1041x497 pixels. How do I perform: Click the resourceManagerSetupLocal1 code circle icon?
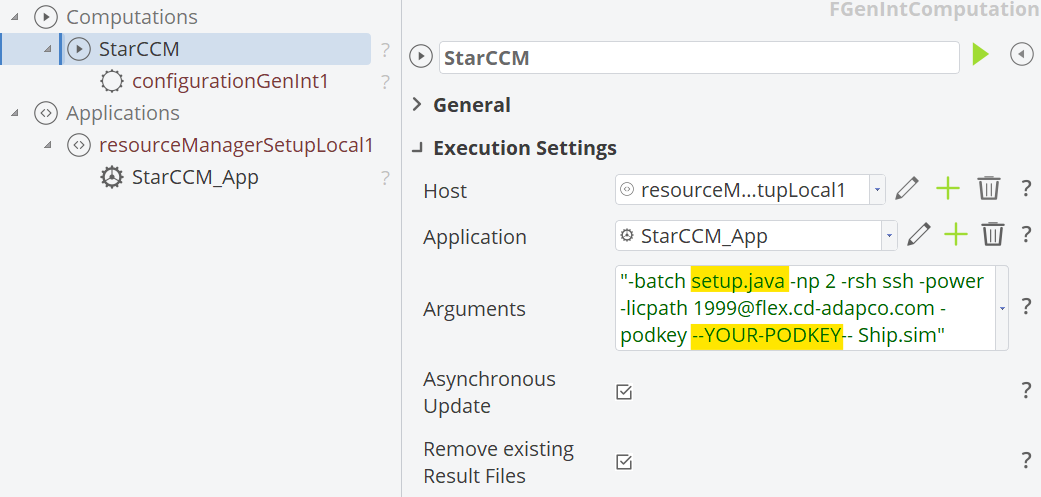point(79,145)
